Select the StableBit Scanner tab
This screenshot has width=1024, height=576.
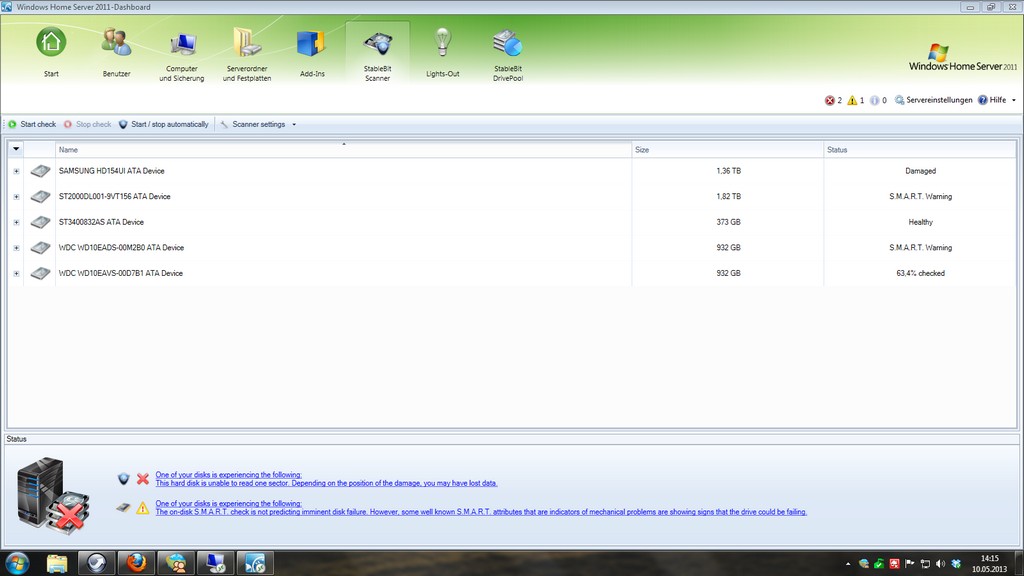377,53
